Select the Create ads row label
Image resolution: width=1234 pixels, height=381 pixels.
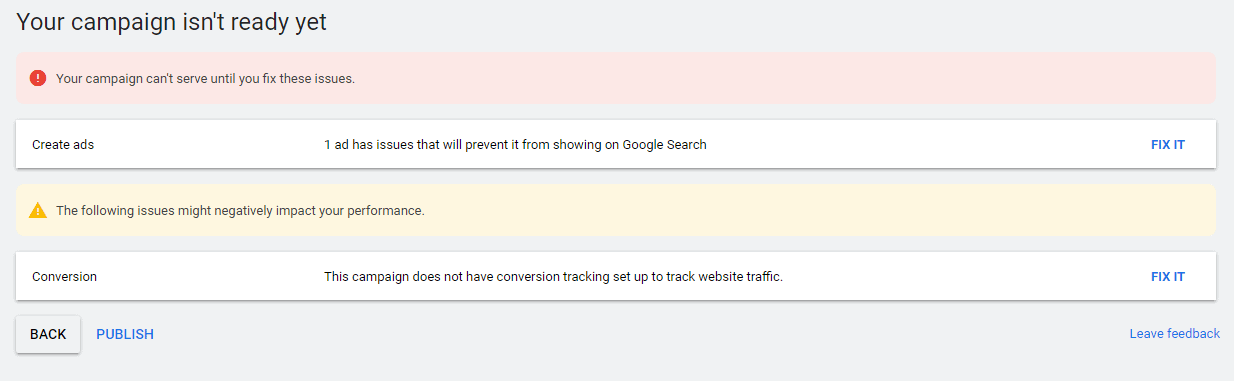pos(63,145)
